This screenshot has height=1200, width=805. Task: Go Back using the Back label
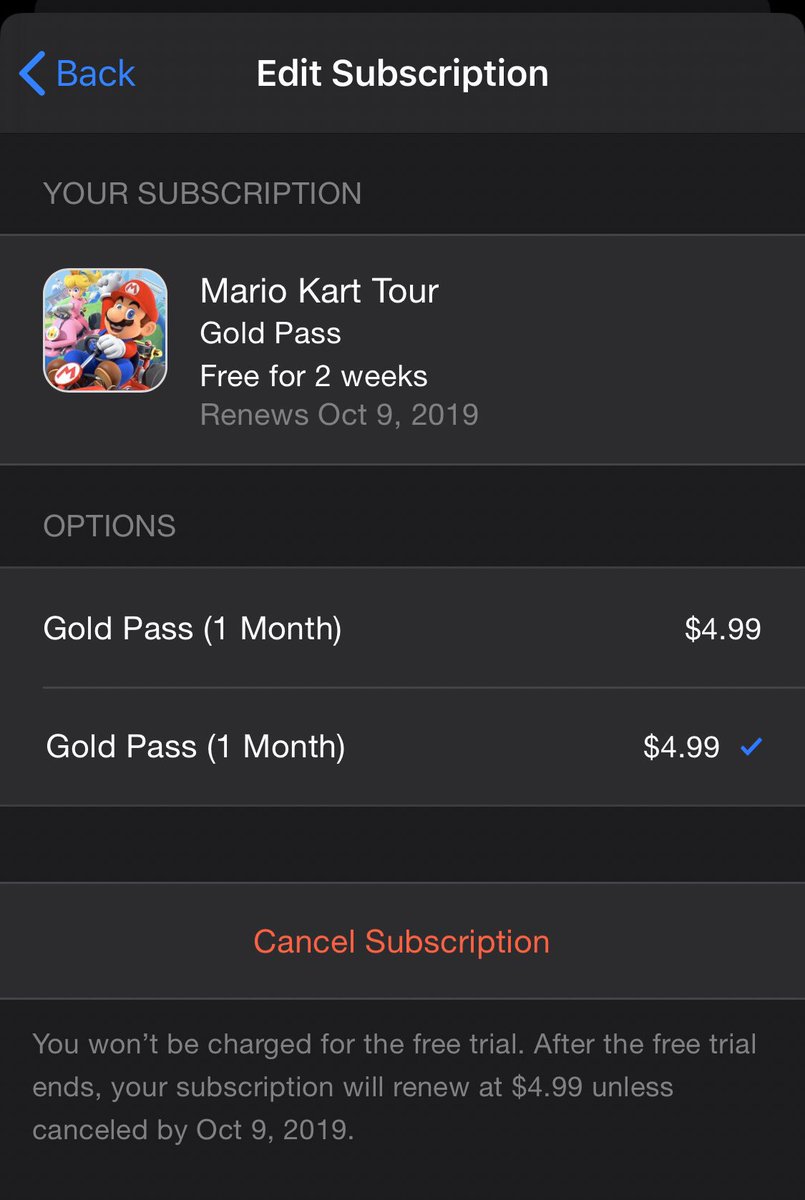[x=95, y=74]
